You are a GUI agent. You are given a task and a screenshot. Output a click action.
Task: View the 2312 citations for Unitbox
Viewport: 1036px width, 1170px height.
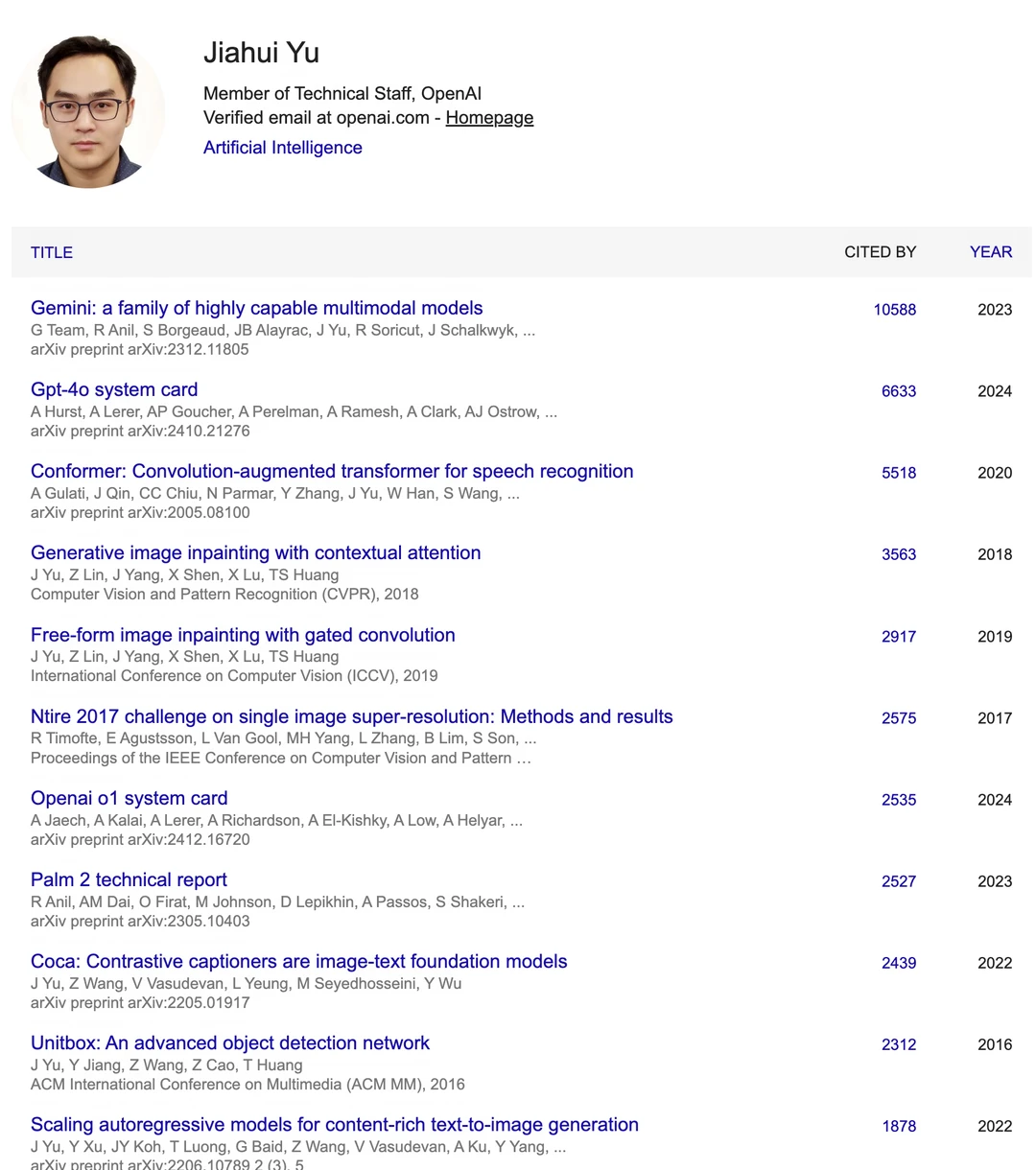click(899, 1044)
